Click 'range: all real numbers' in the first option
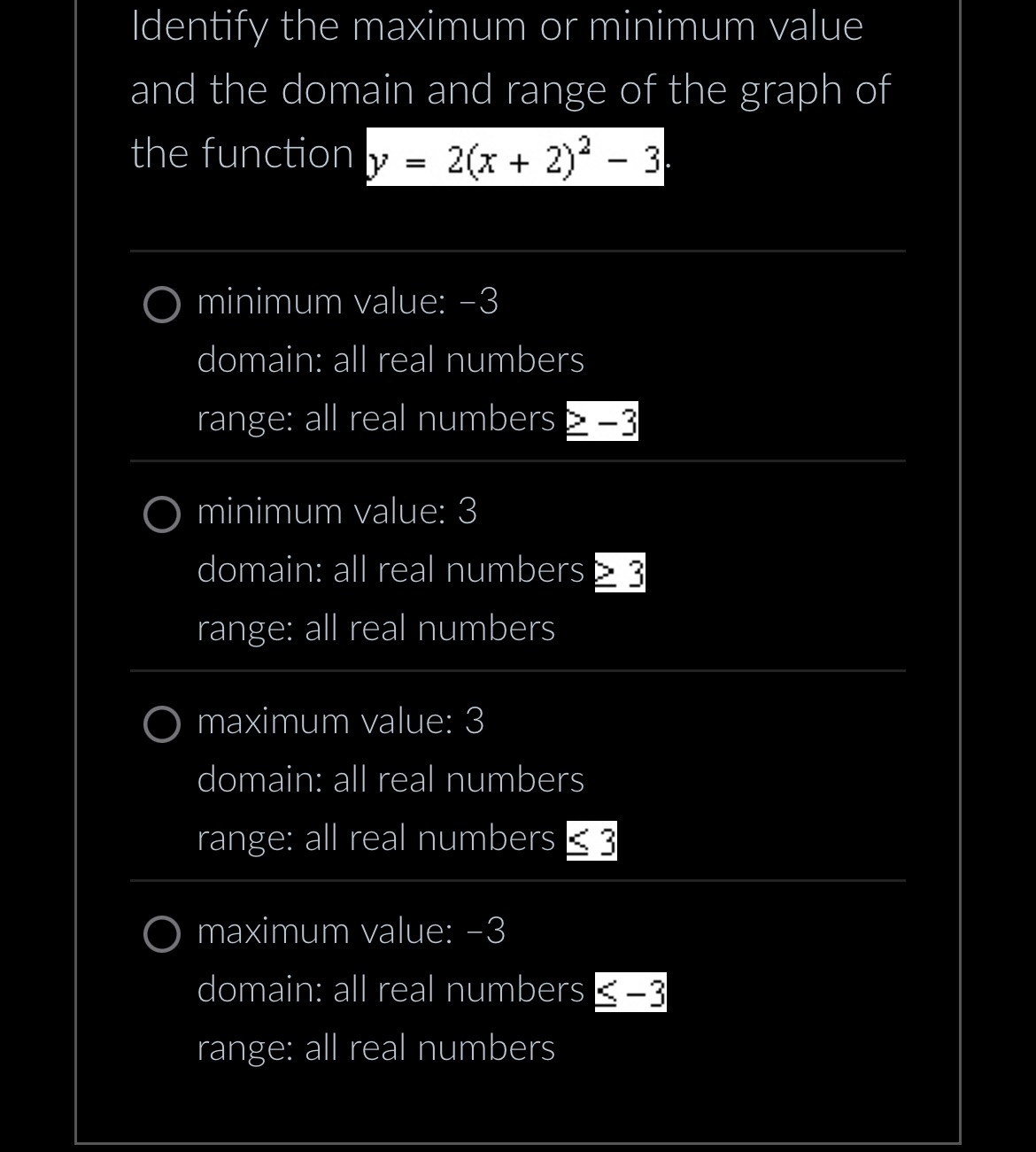1036x1152 pixels. (376, 419)
